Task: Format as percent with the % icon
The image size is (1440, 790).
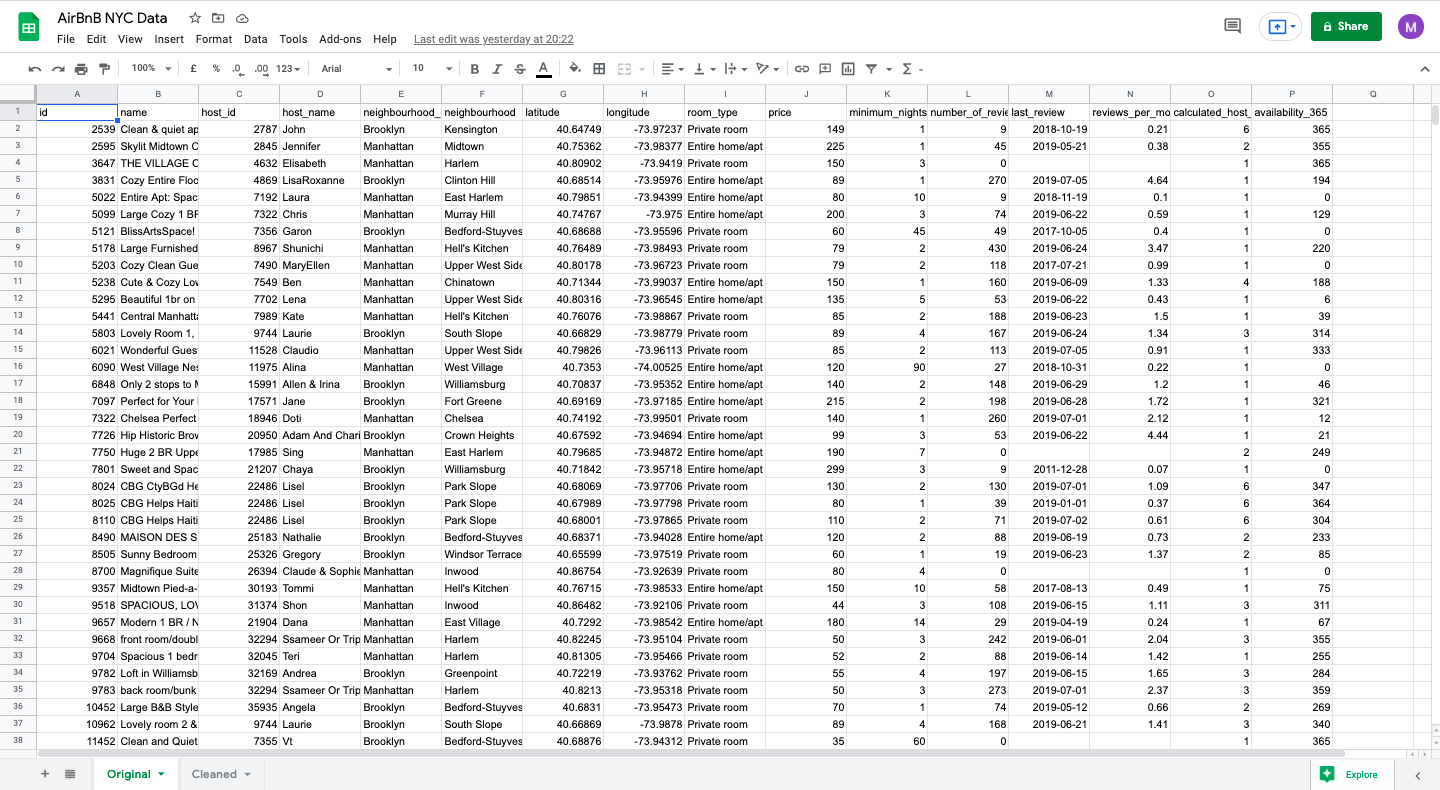Action: (216, 69)
